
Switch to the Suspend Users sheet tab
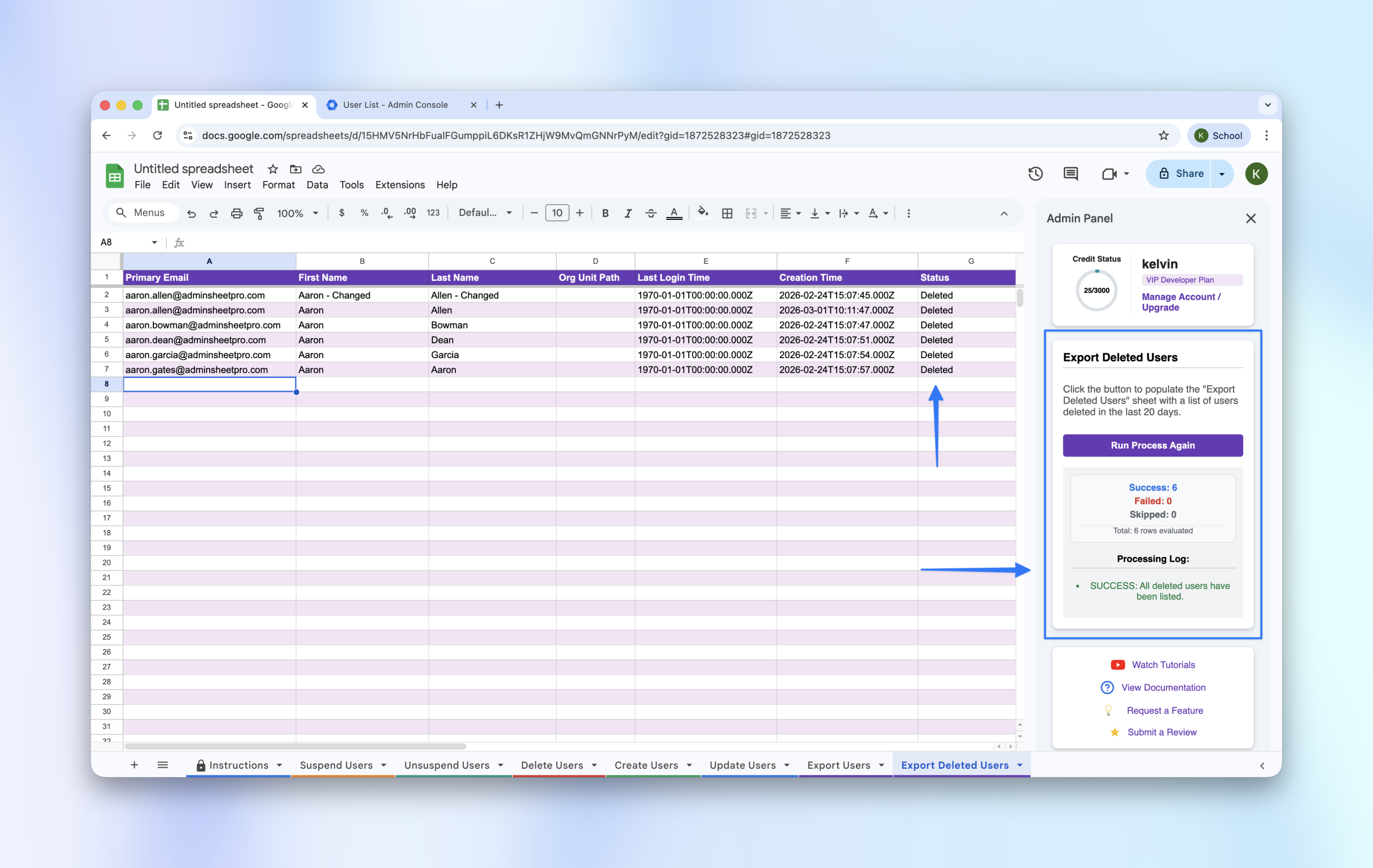click(336, 765)
